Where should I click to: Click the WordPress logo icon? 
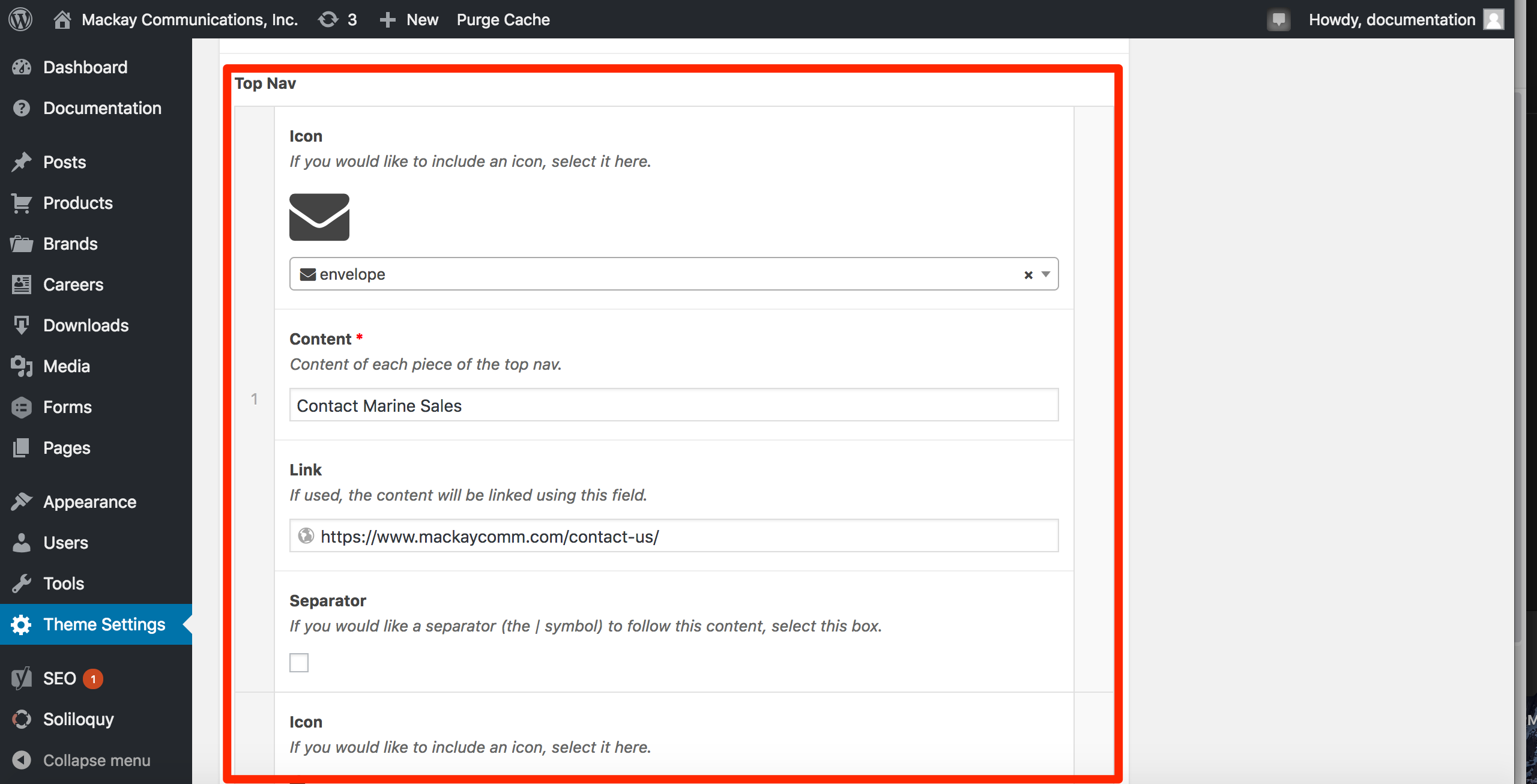(x=20, y=19)
